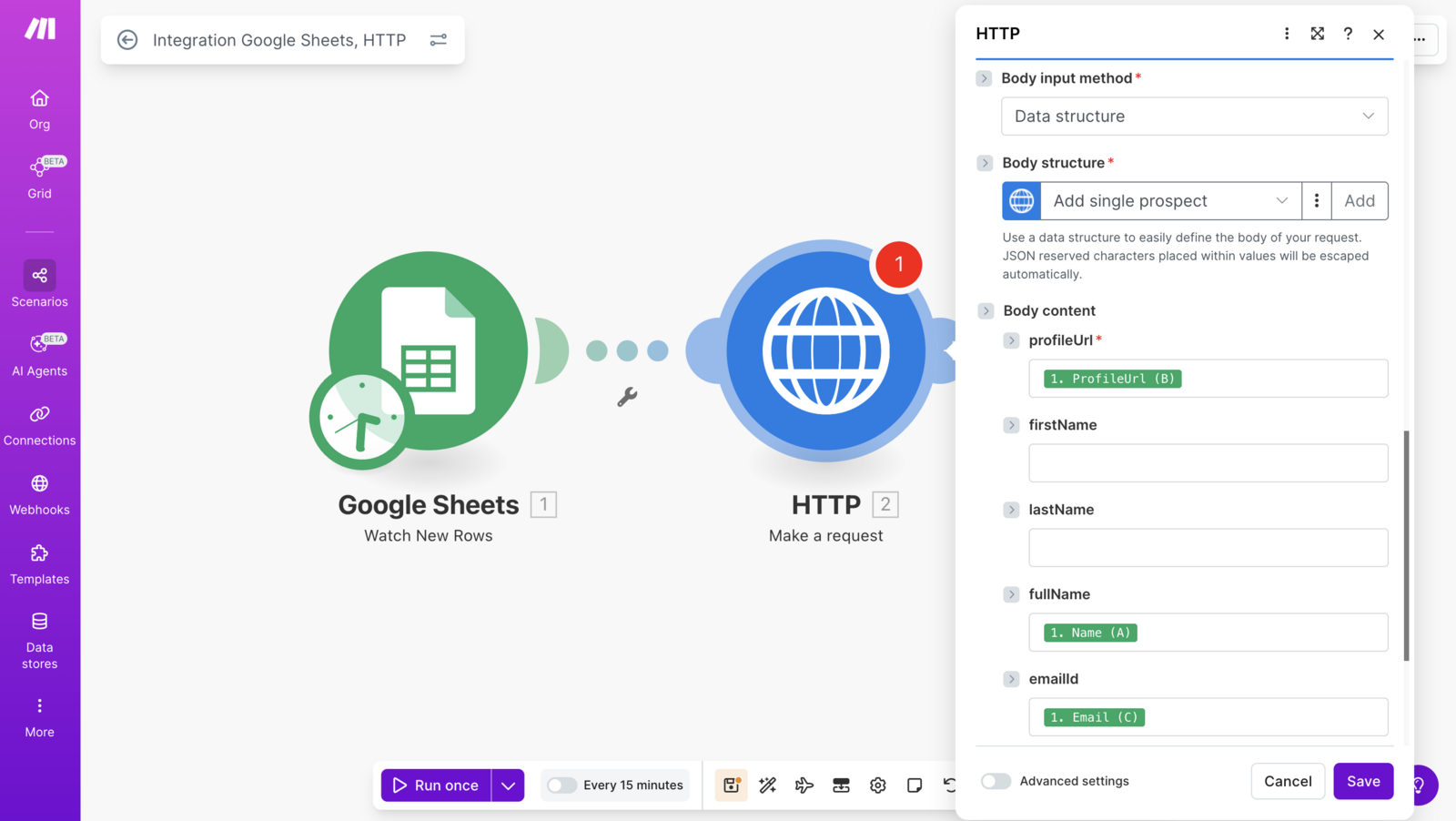The image size is (1456, 821).
Task: Toggle the Every 15 minutes scheduling switch
Action: (561, 785)
